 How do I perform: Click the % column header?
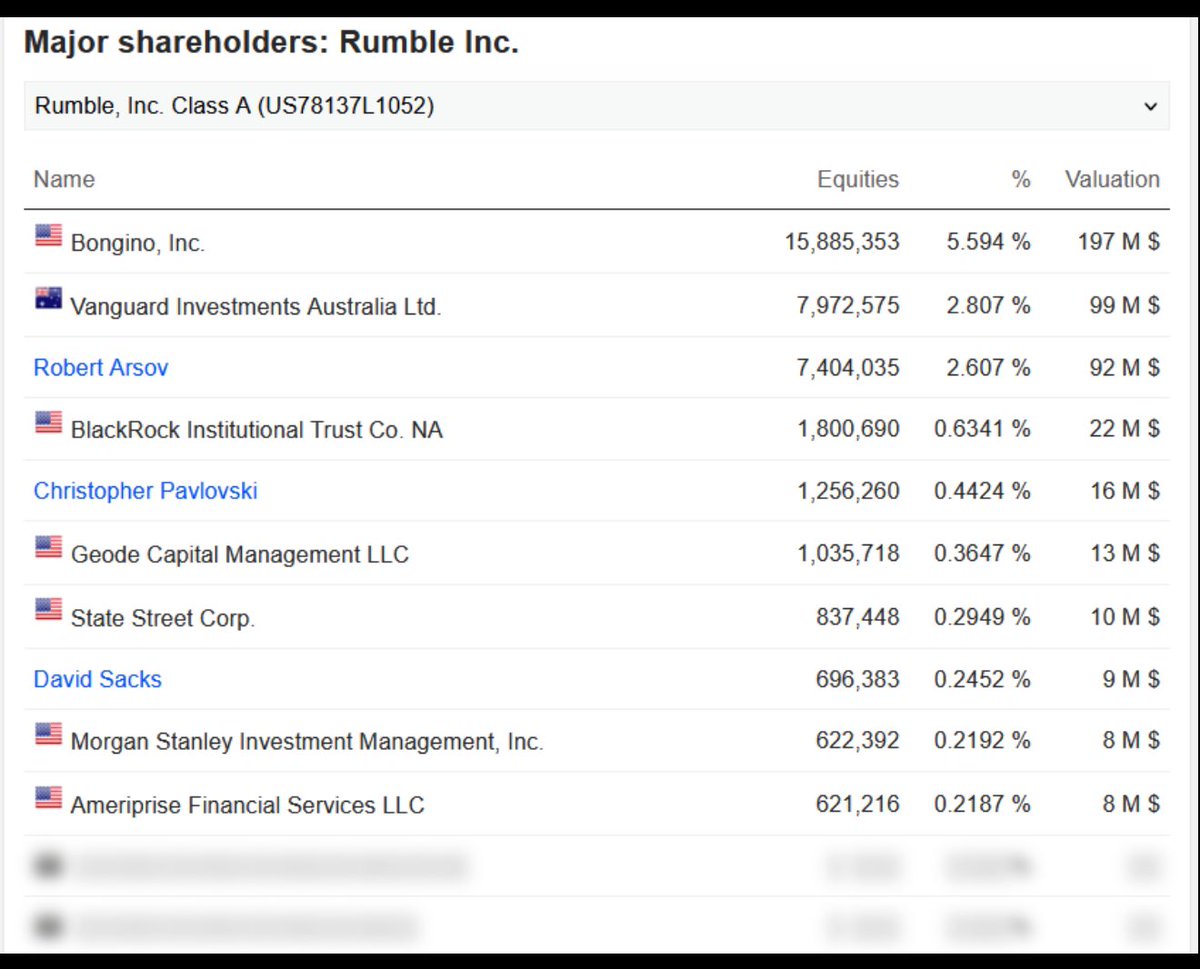pyautogui.click(x=1020, y=180)
